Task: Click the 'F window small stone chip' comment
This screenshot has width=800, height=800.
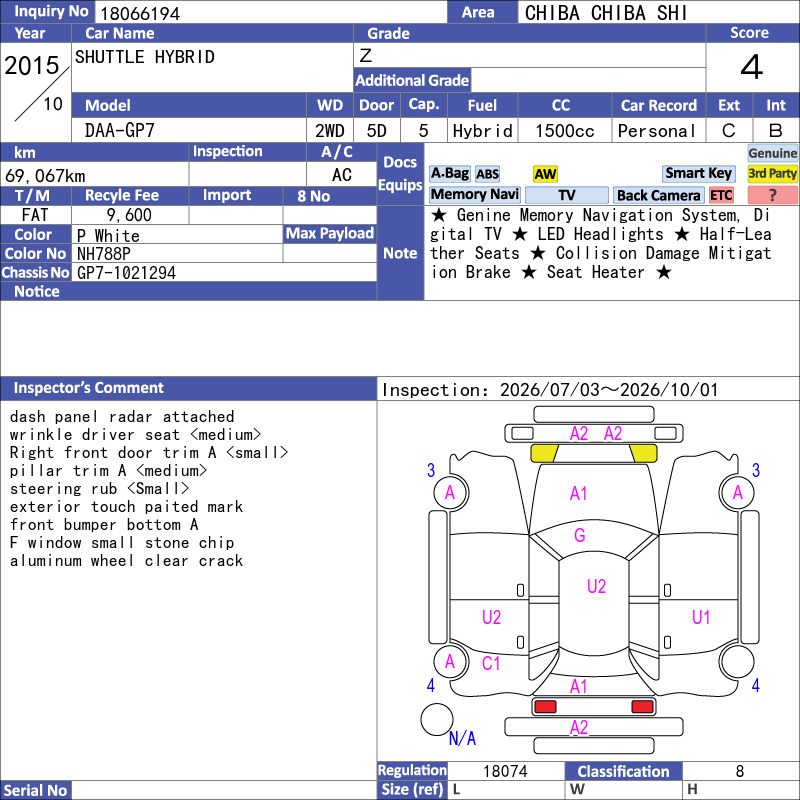Action: [x=122, y=543]
